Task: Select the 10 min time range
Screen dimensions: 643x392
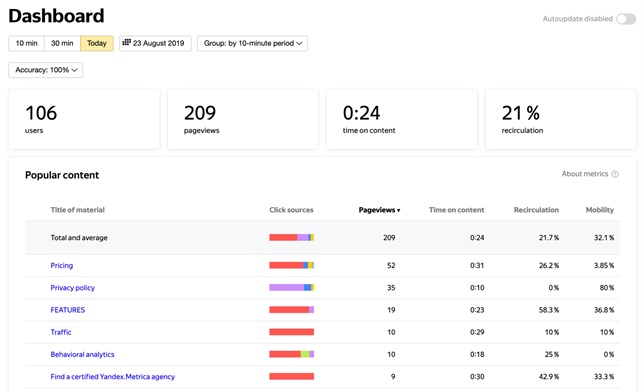Action: (27, 43)
